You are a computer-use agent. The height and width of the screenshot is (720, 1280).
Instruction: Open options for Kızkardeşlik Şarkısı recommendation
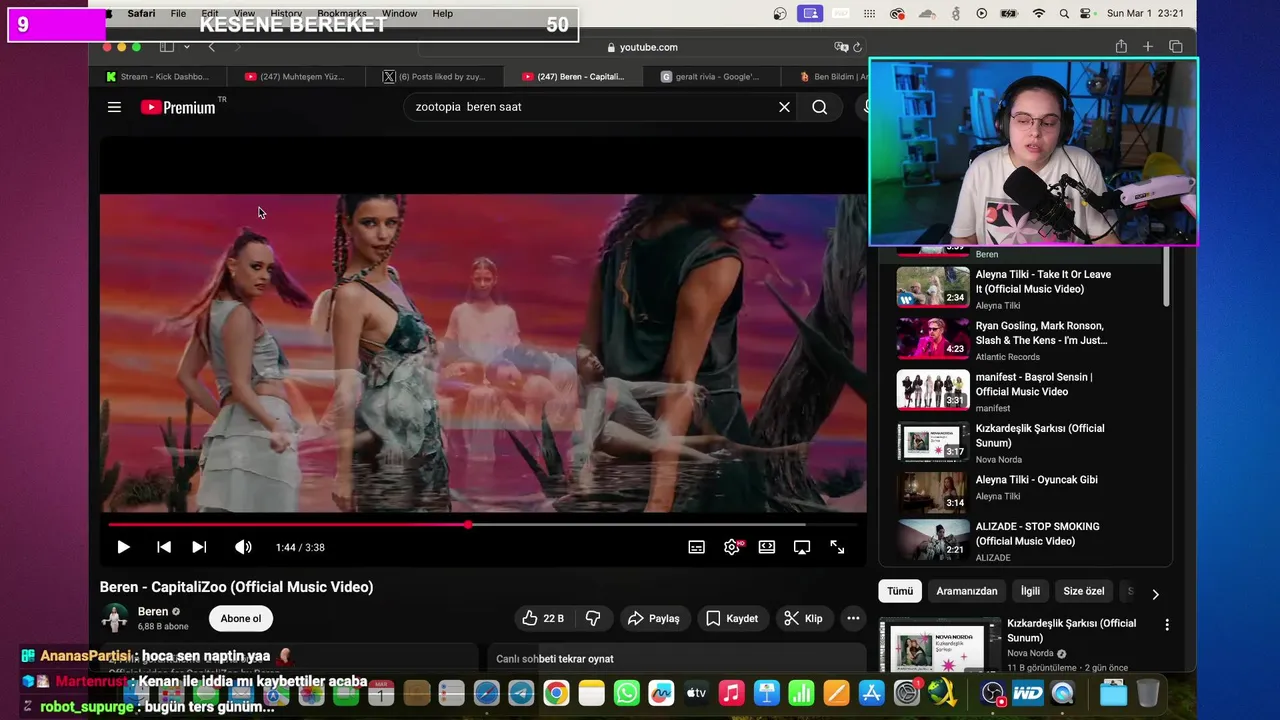[1166, 624]
